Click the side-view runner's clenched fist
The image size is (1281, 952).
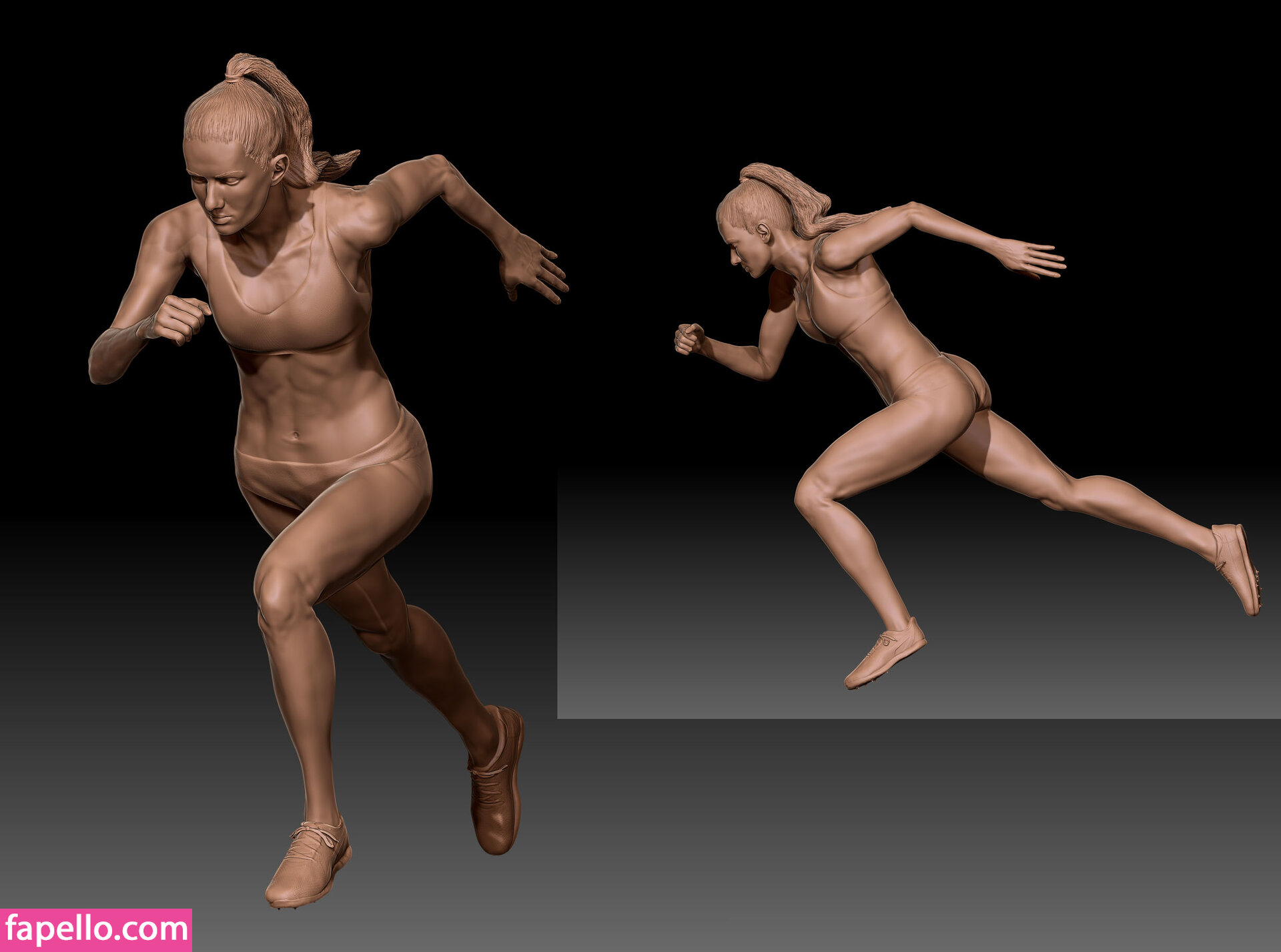689,338
